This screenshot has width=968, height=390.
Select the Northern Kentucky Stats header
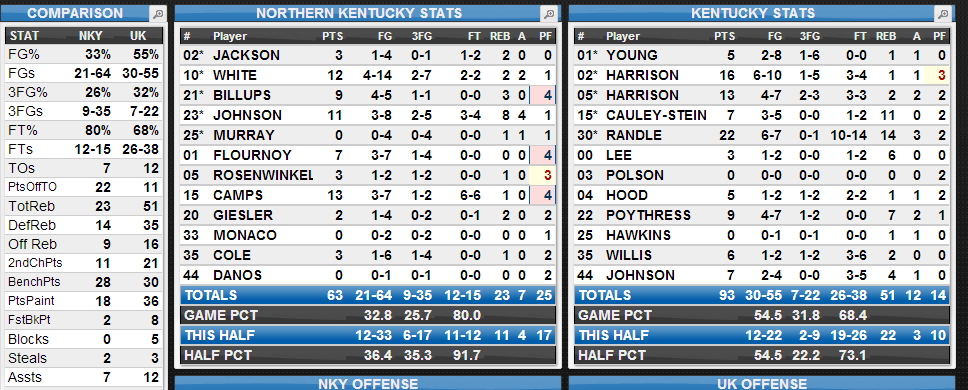point(359,14)
